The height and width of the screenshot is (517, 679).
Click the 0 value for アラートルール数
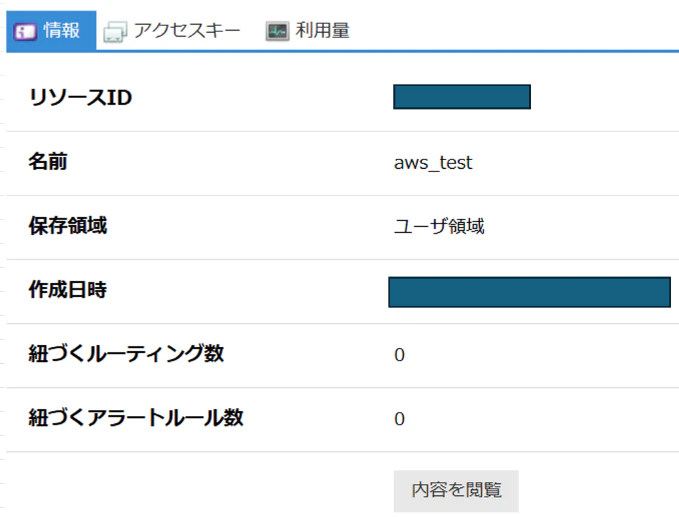[x=399, y=419]
